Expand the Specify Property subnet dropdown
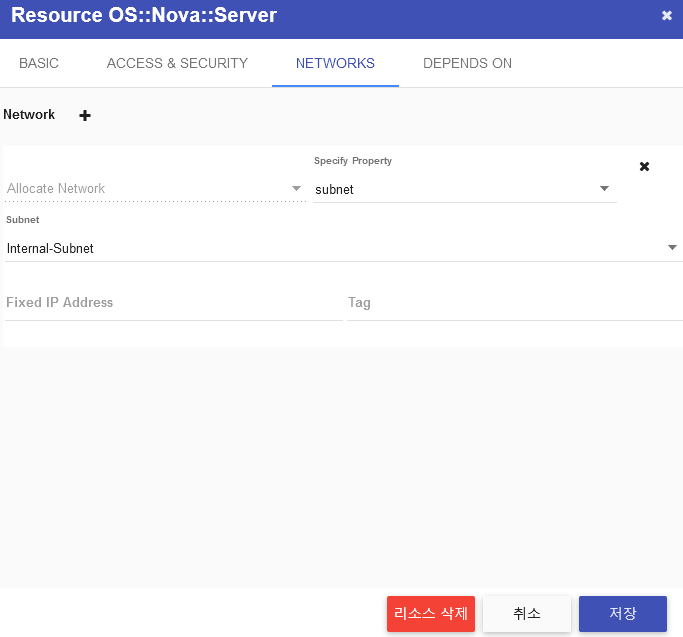This screenshot has height=637, width=683. click(464, 190)
